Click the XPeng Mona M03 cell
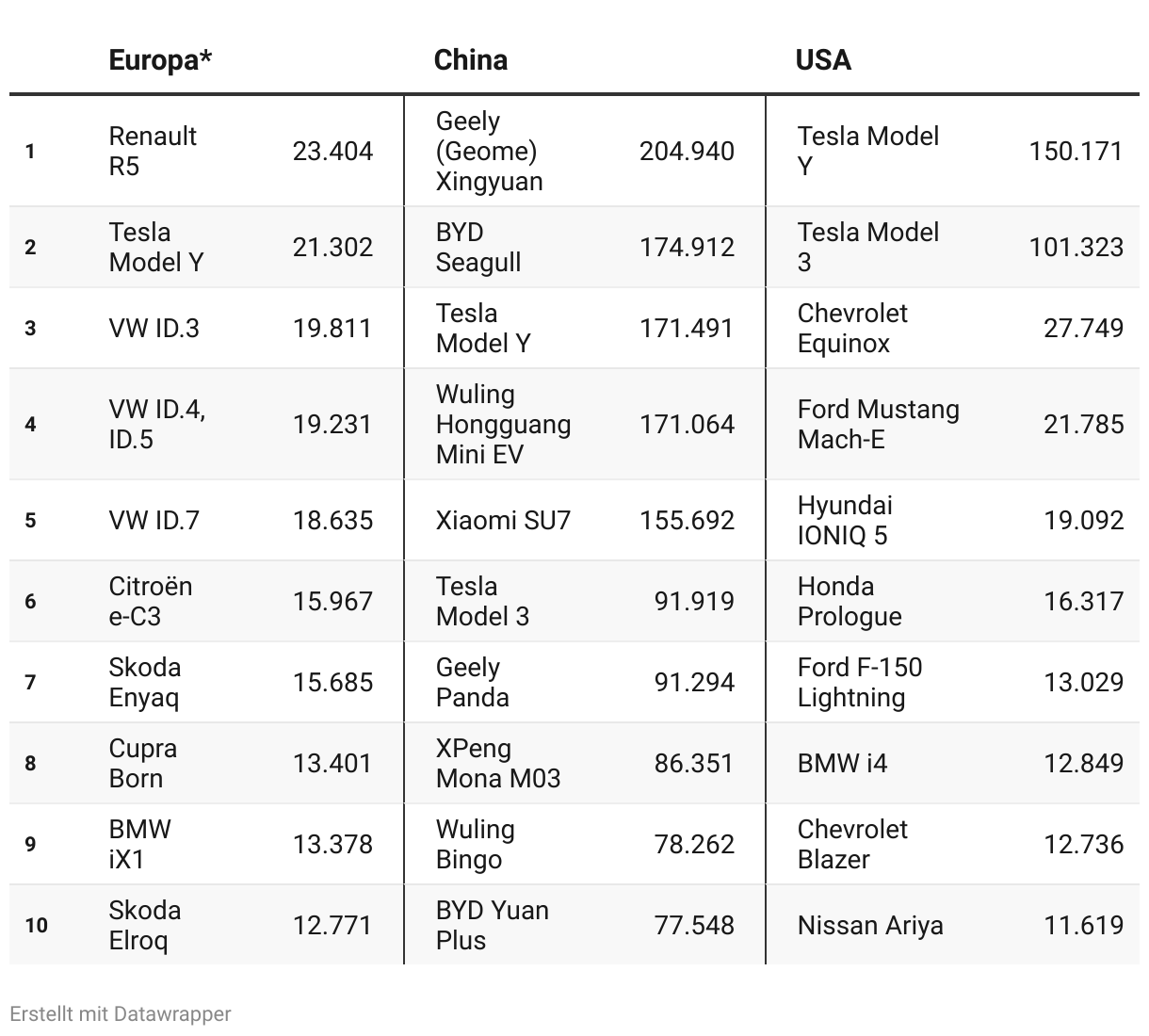Viewport: 1149px width, 1036px height. click(497, 763)
